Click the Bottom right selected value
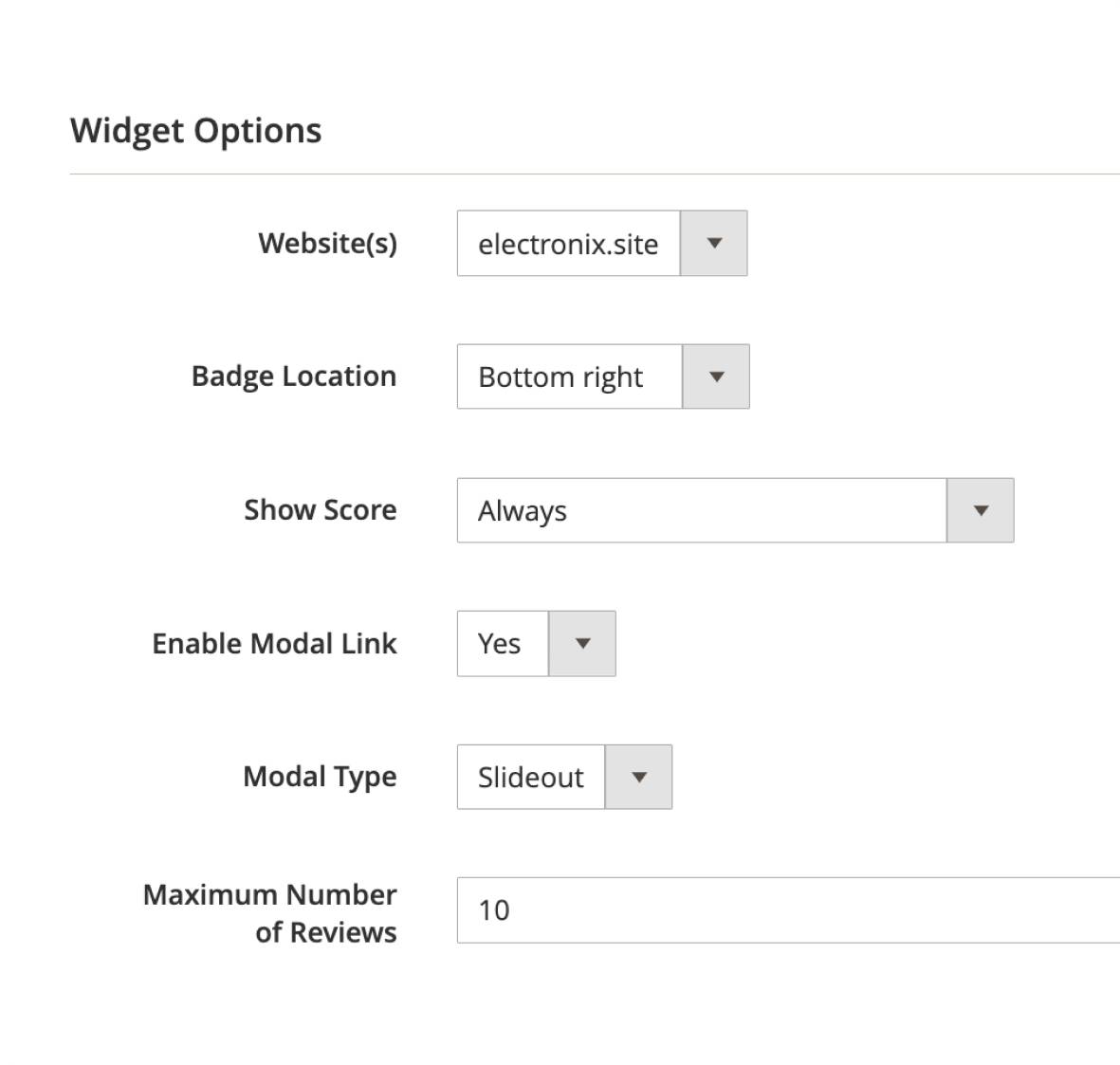The width and height of the screenshot is (1120, 1065). [x=560, y=377]
